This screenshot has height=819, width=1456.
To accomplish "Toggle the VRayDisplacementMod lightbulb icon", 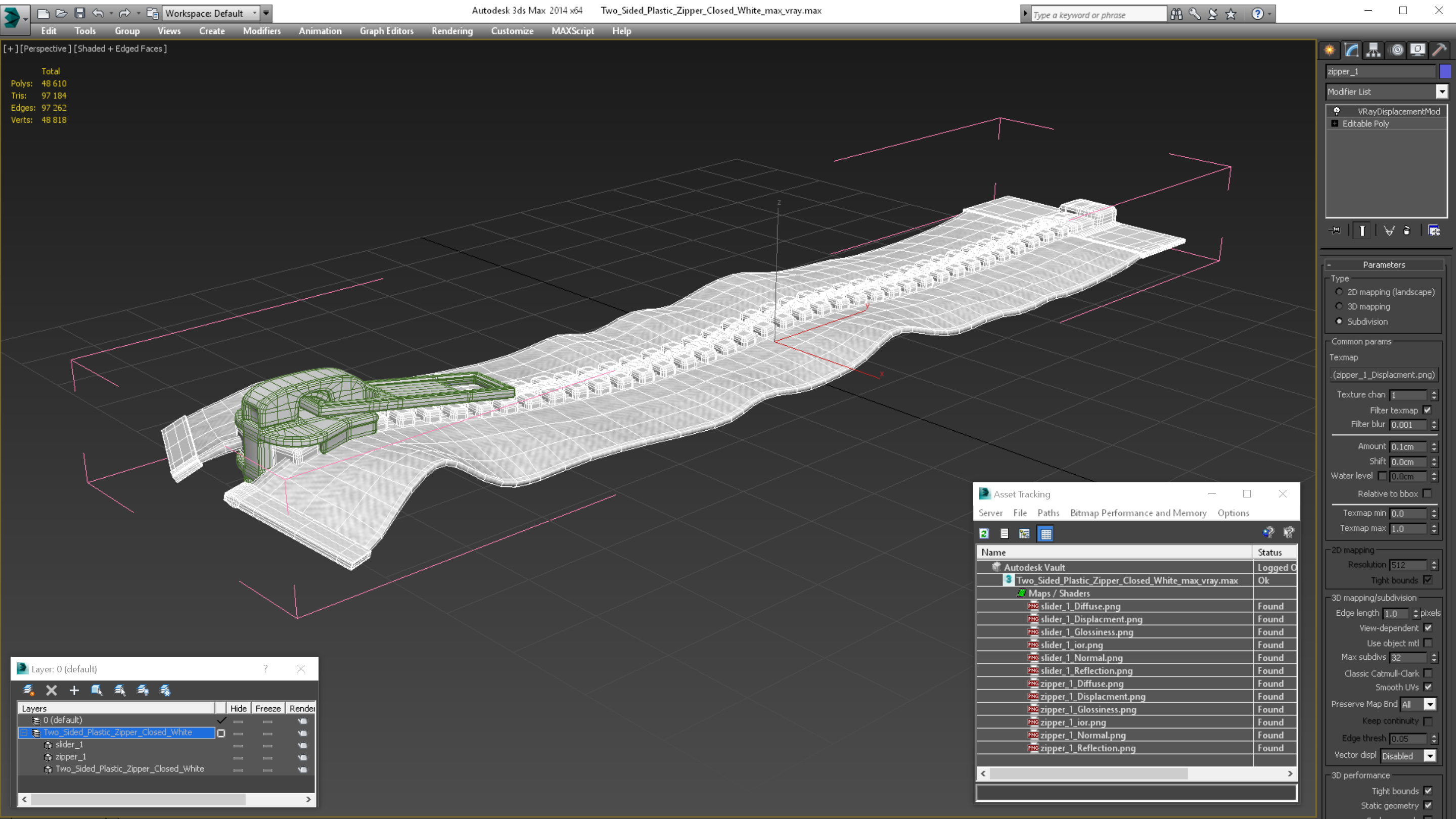I will 1337,111.
